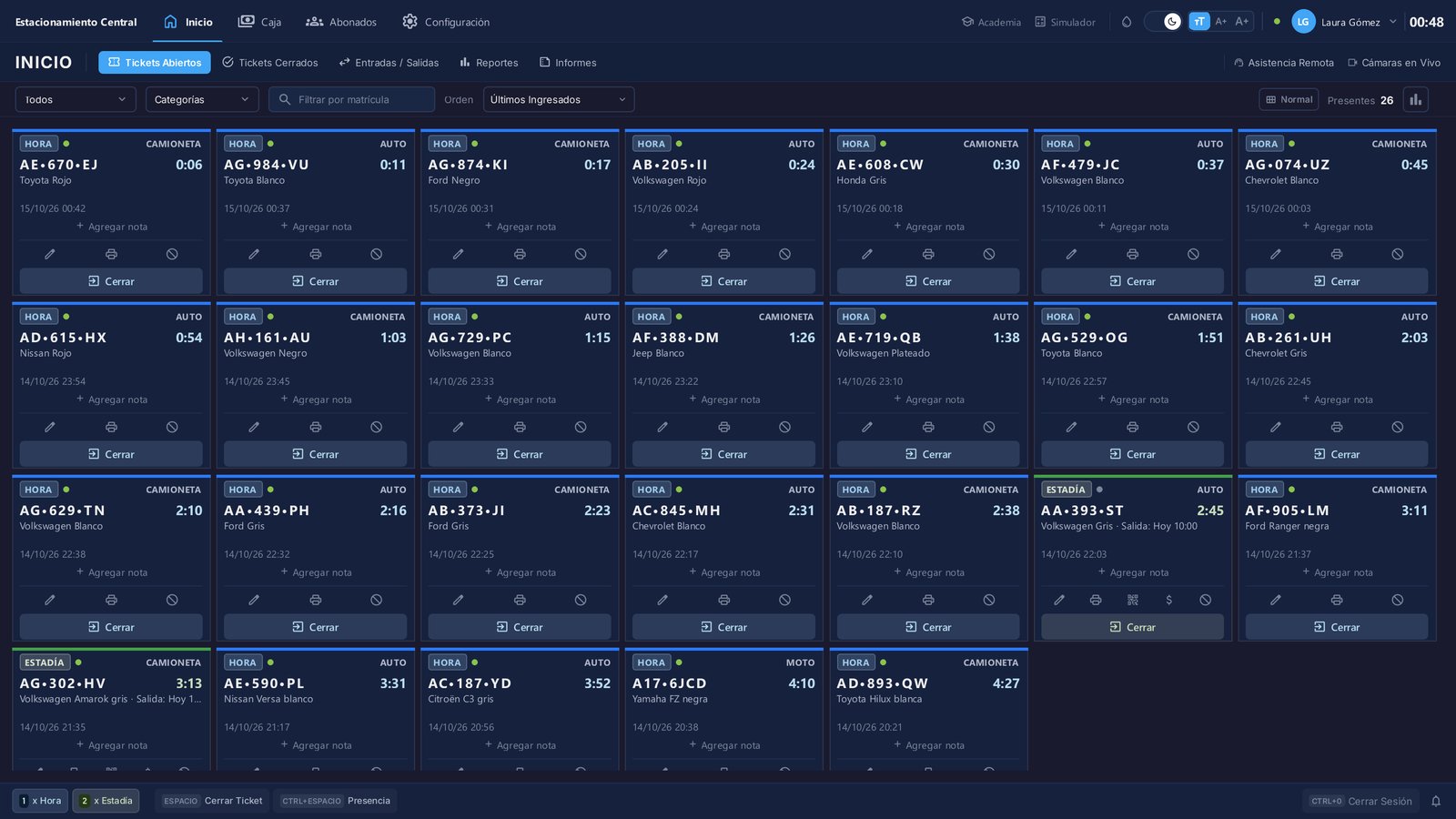Cancel ticket AF•479•JC with the ban icon
The height and width of the screenshot is (819, 1456).
tap(1193, 254)
